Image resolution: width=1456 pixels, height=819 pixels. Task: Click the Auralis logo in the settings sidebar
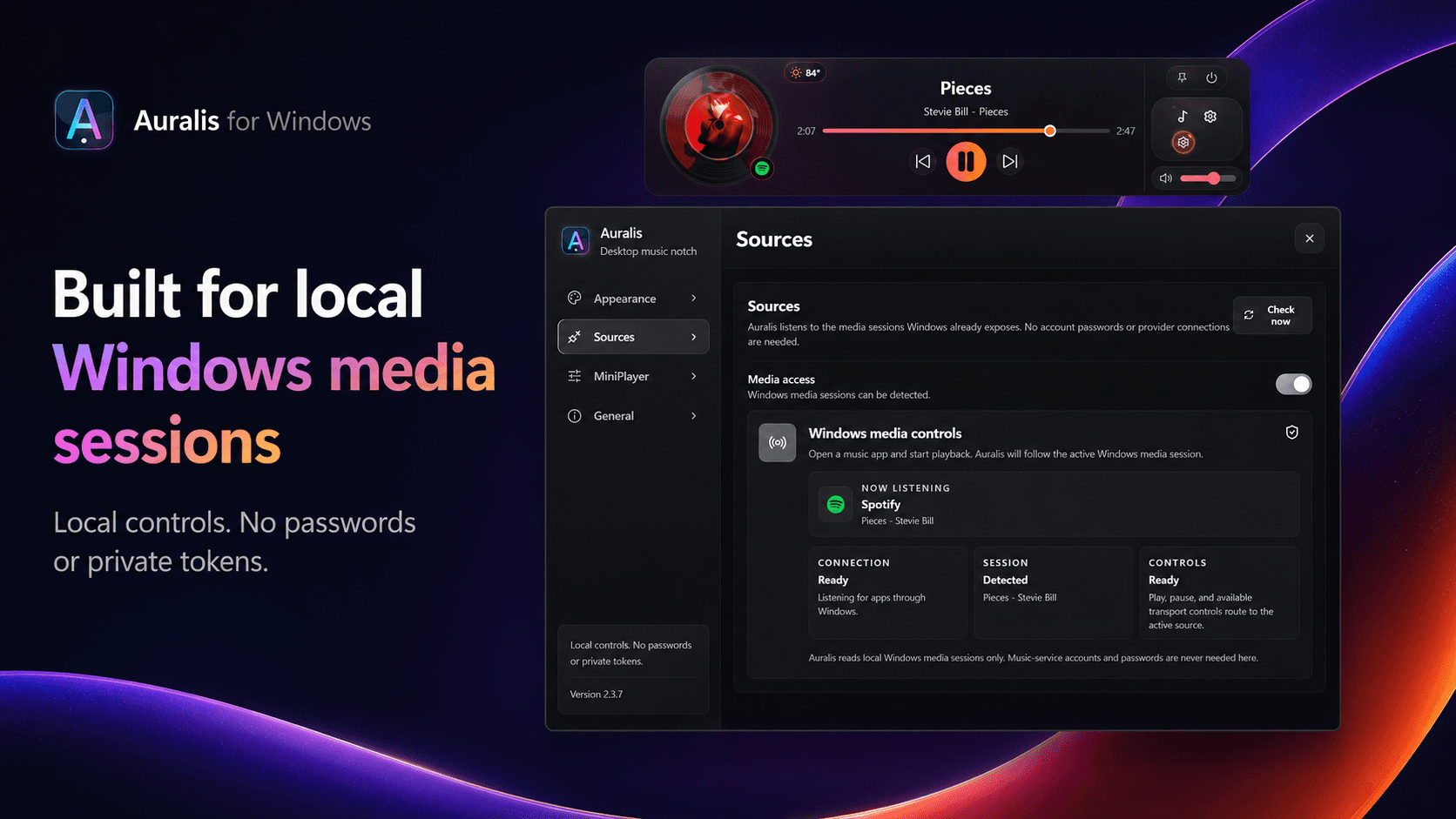[x=576, y=241]
